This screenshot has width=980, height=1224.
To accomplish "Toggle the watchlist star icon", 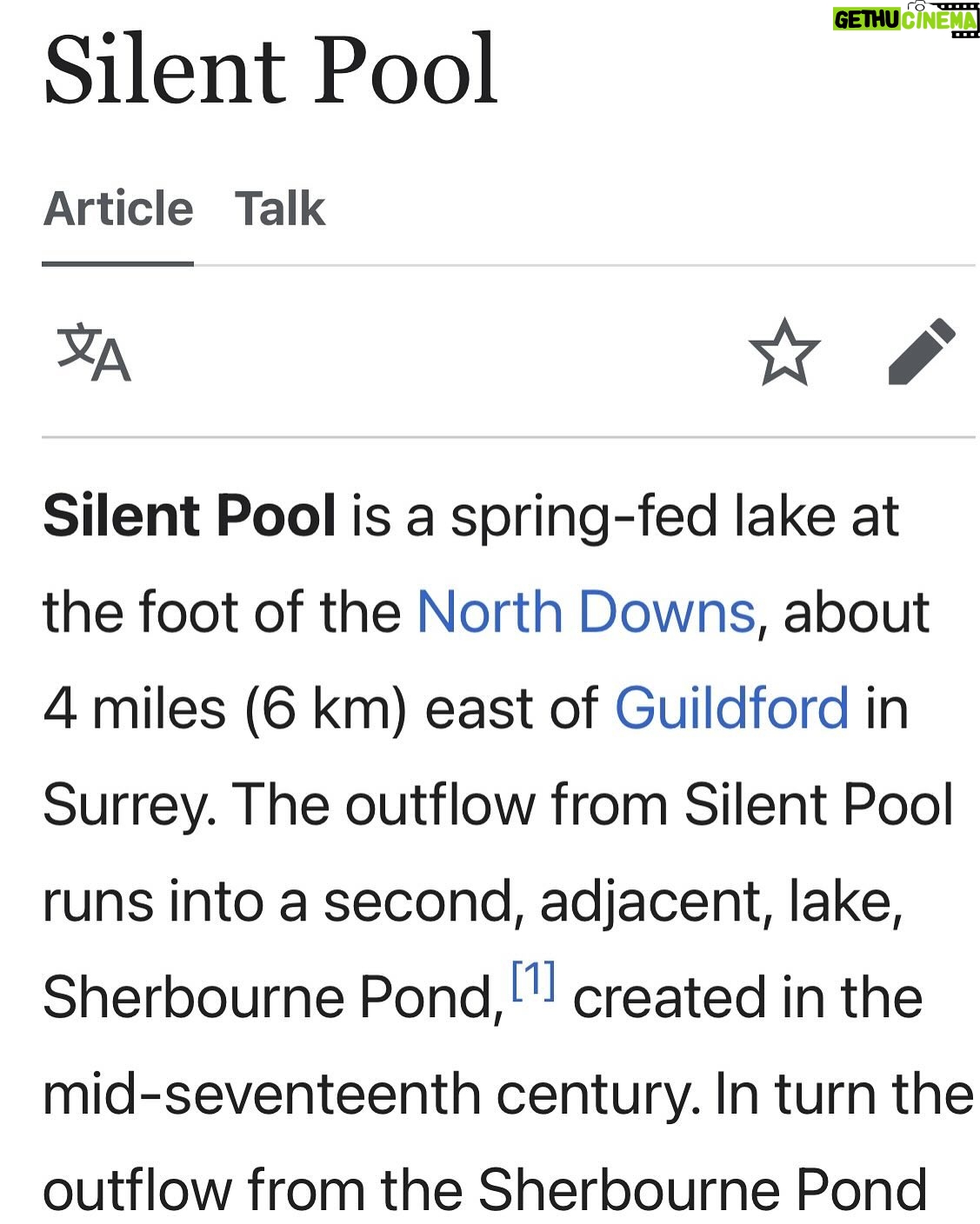I will tap(784, 351).
